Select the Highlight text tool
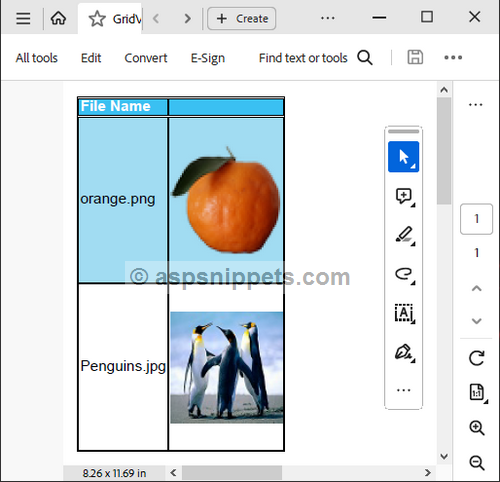The image size is (500, 482). (404, 235)
